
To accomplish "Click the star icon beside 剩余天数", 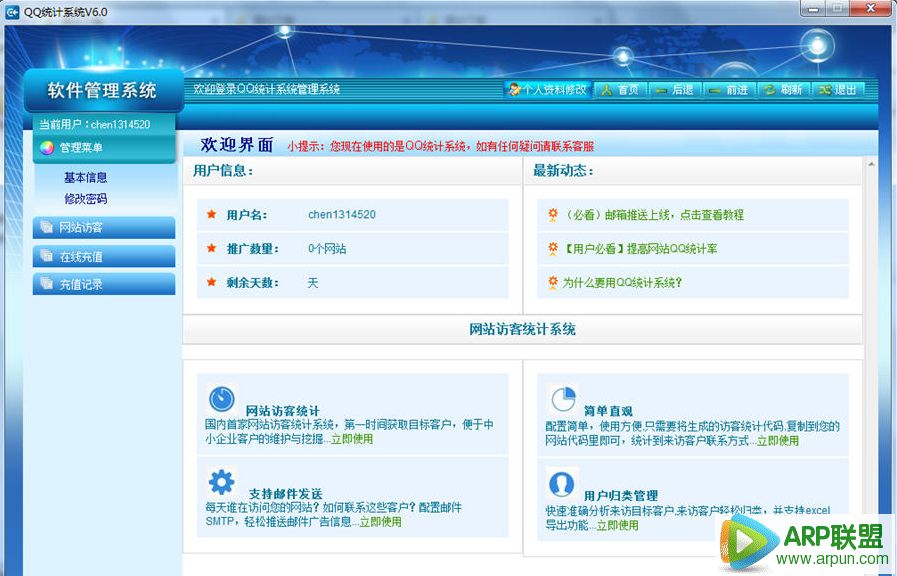I will pyautogui.click(x=212, y=282).
